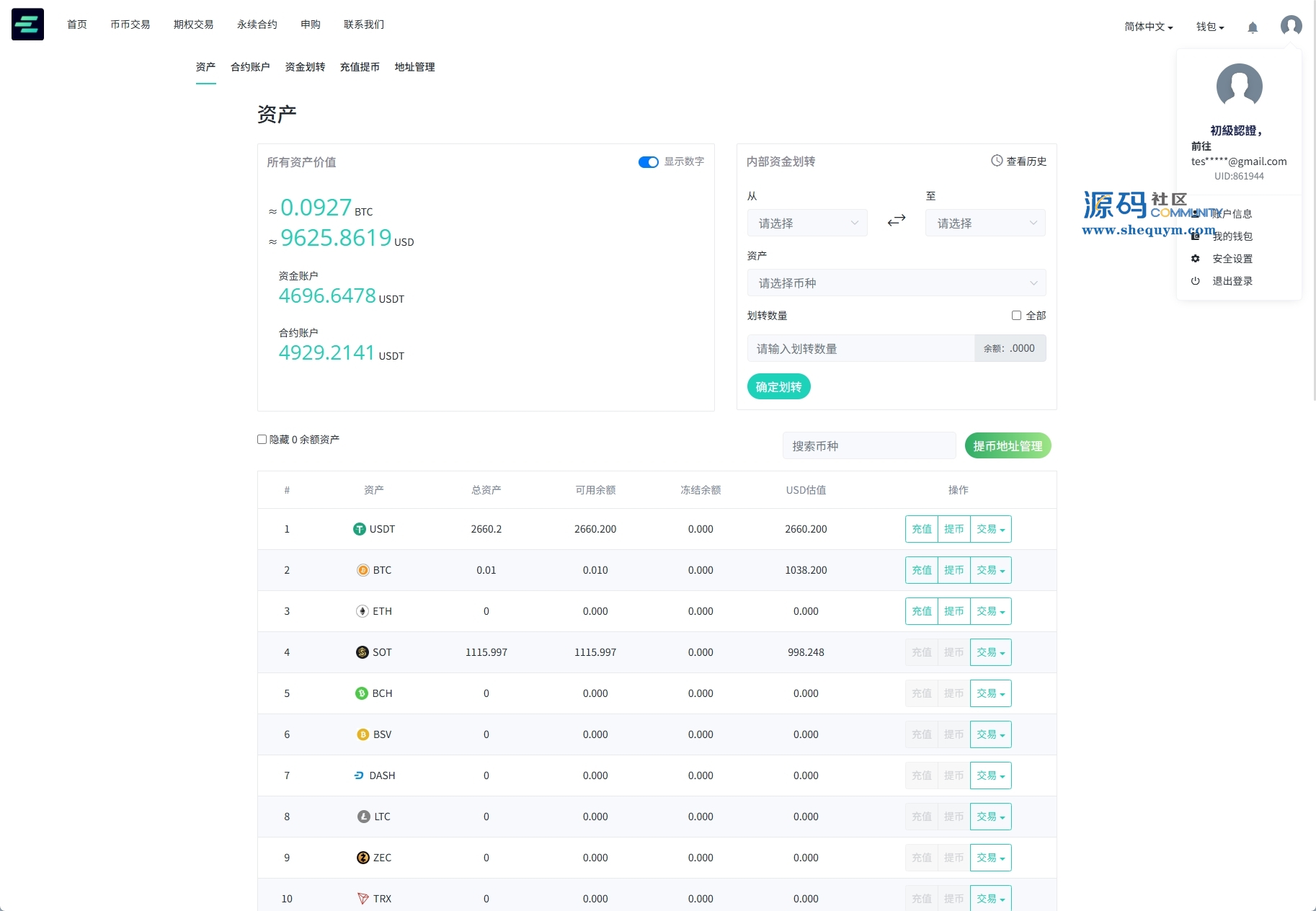The width and height of the screenshot is (1316, 911).
Task: Open the 从 account dropdown
Action: click(807, 223)
